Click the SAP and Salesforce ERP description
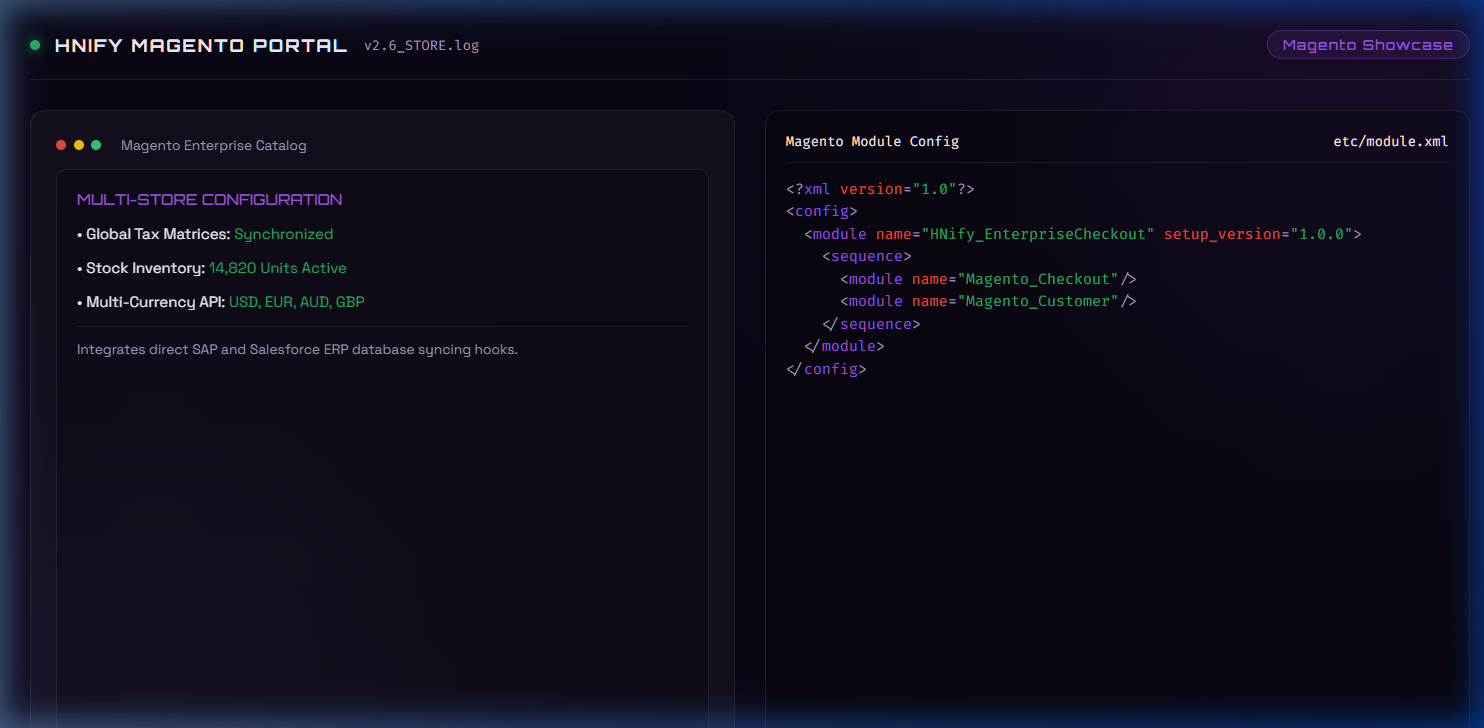The width and height of the screenshot is (1484, 728). pyautogui.click(x=297, y=350)
